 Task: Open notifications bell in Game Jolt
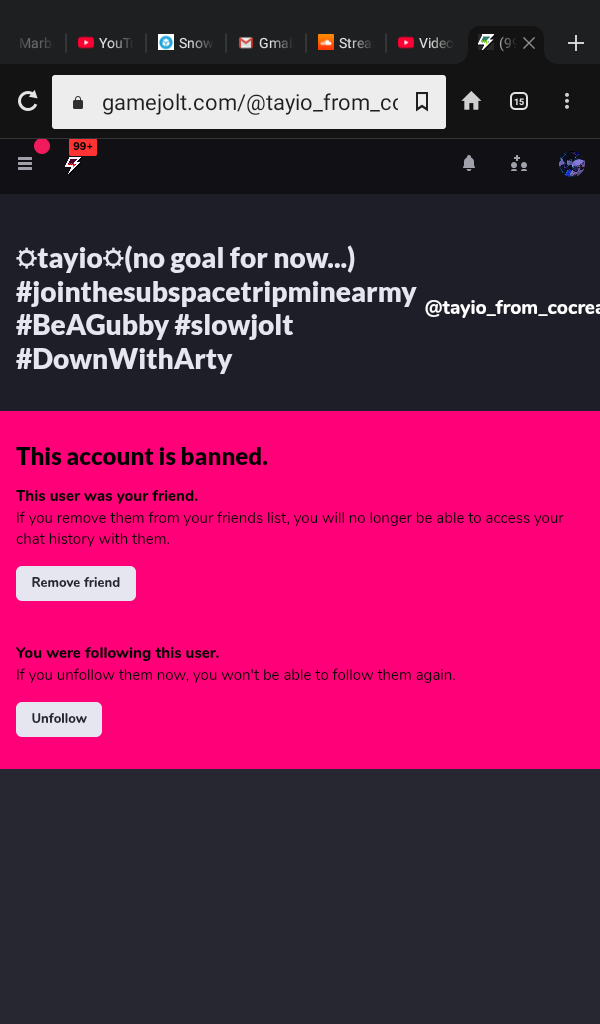[469, 163]
